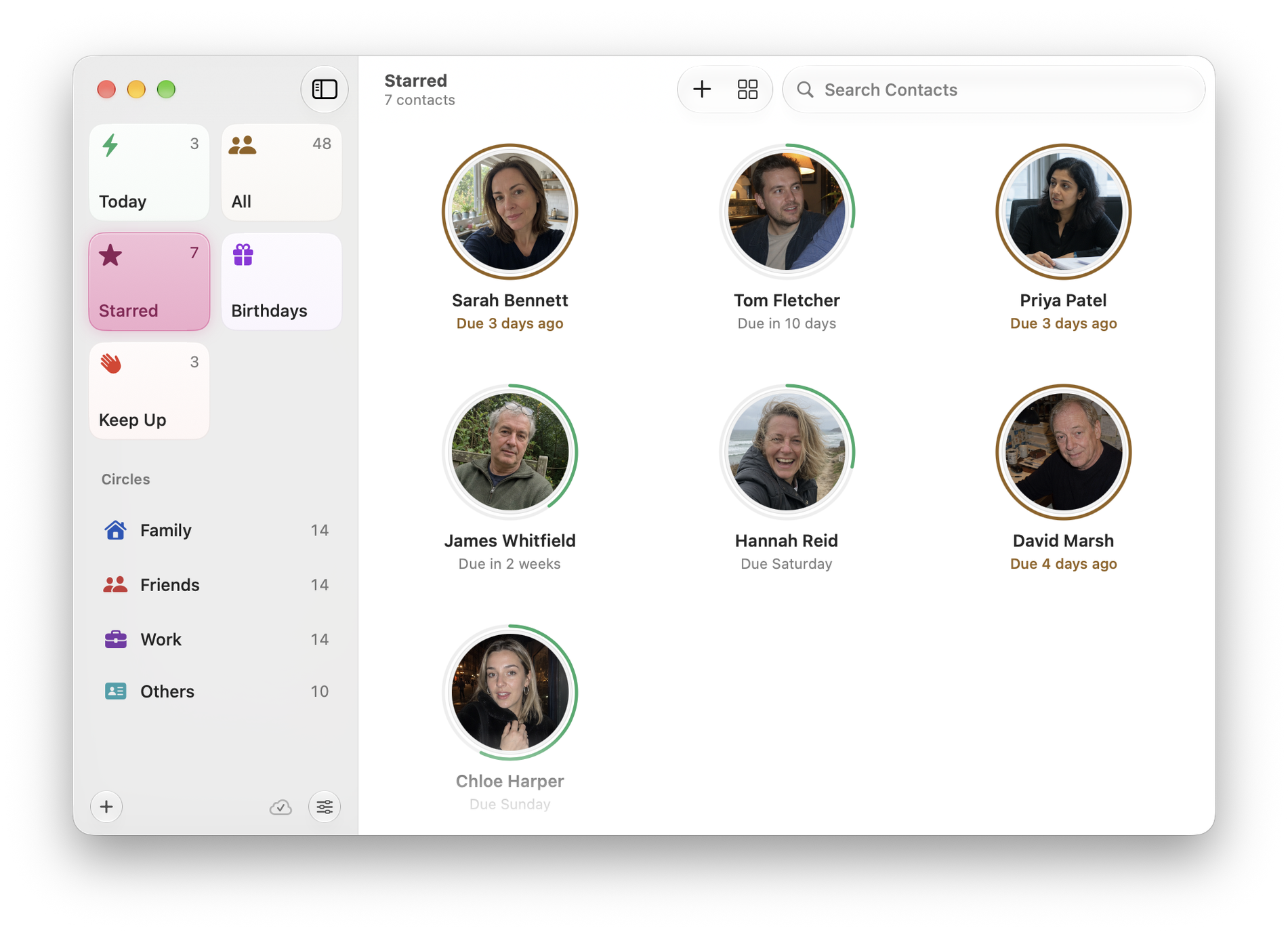Open the Keep Up list
The image size is (1288, 949).
149,390
